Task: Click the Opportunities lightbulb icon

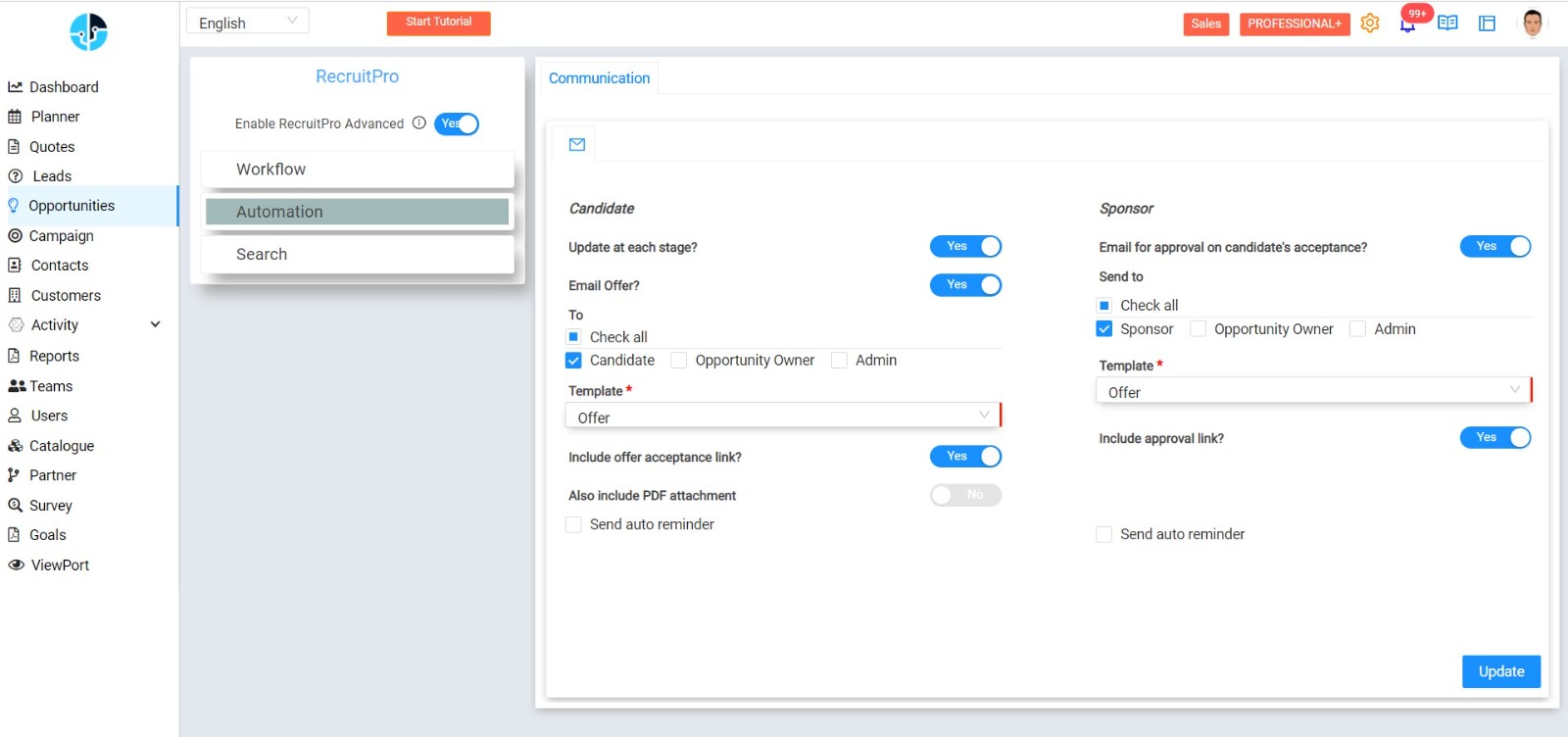Action: [x=14, y=206]
